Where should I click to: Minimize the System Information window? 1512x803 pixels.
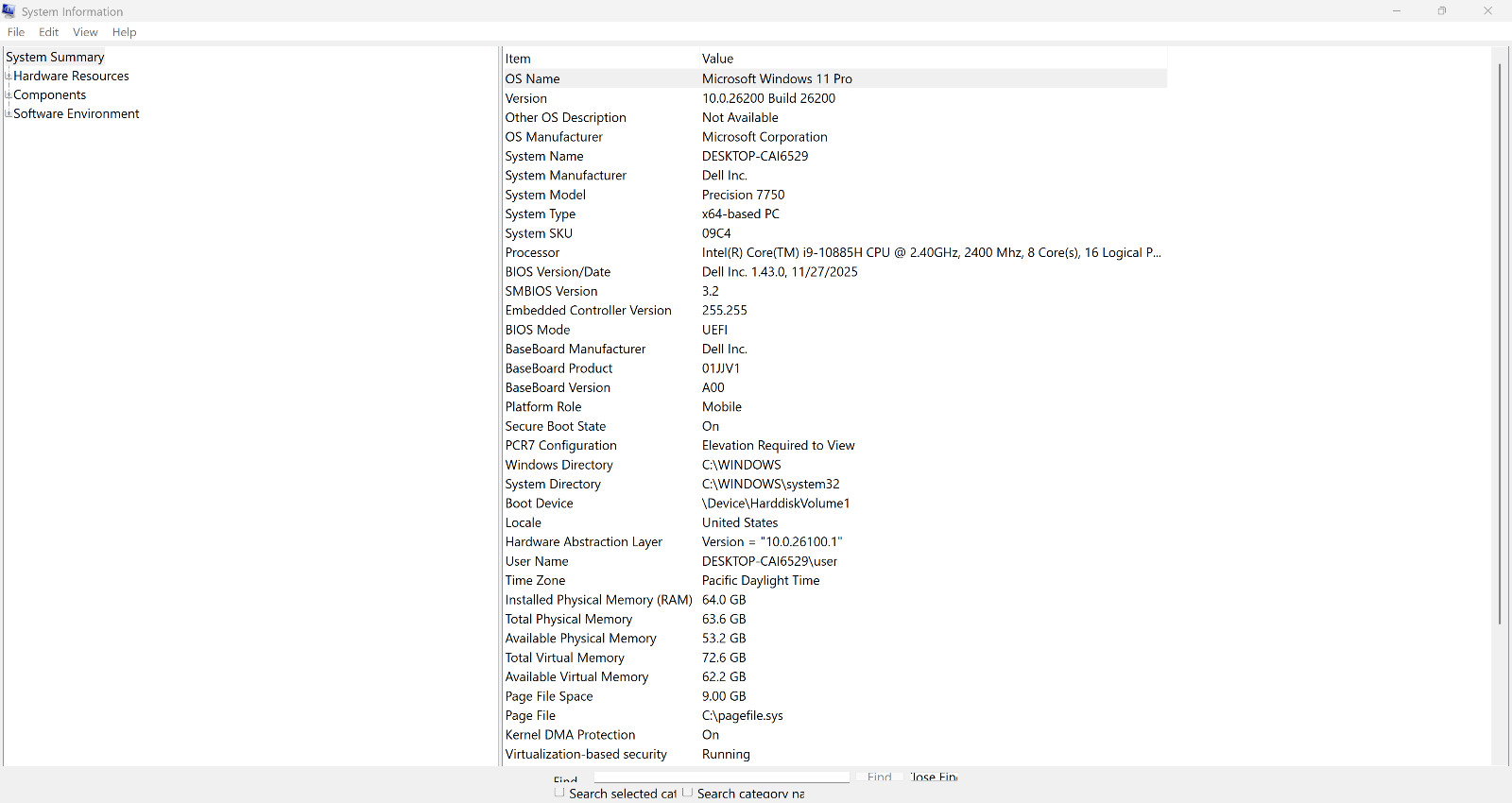1397,11
